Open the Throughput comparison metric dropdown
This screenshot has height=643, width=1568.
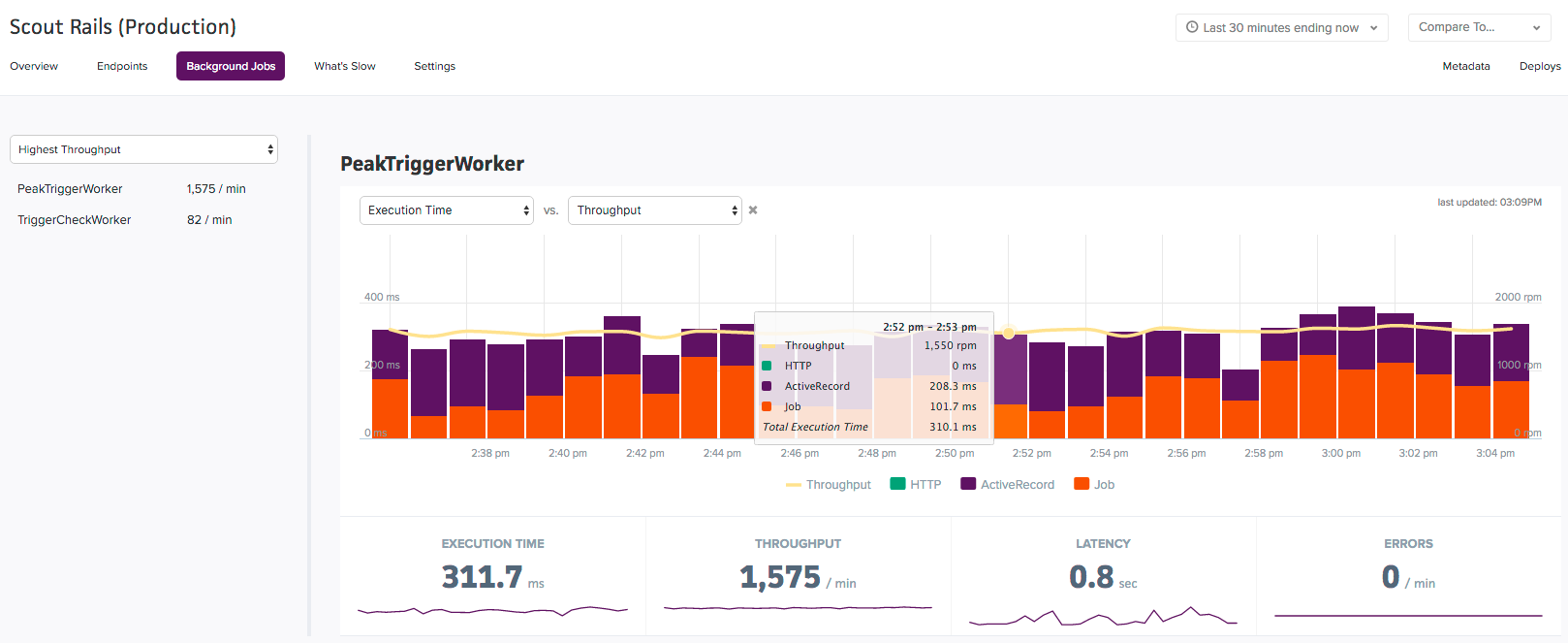pos(654,210)
